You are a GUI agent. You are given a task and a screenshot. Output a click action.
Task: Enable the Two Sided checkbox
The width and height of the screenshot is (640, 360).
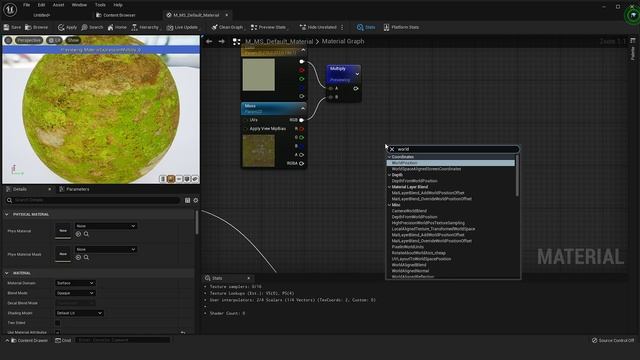(58, 323)
